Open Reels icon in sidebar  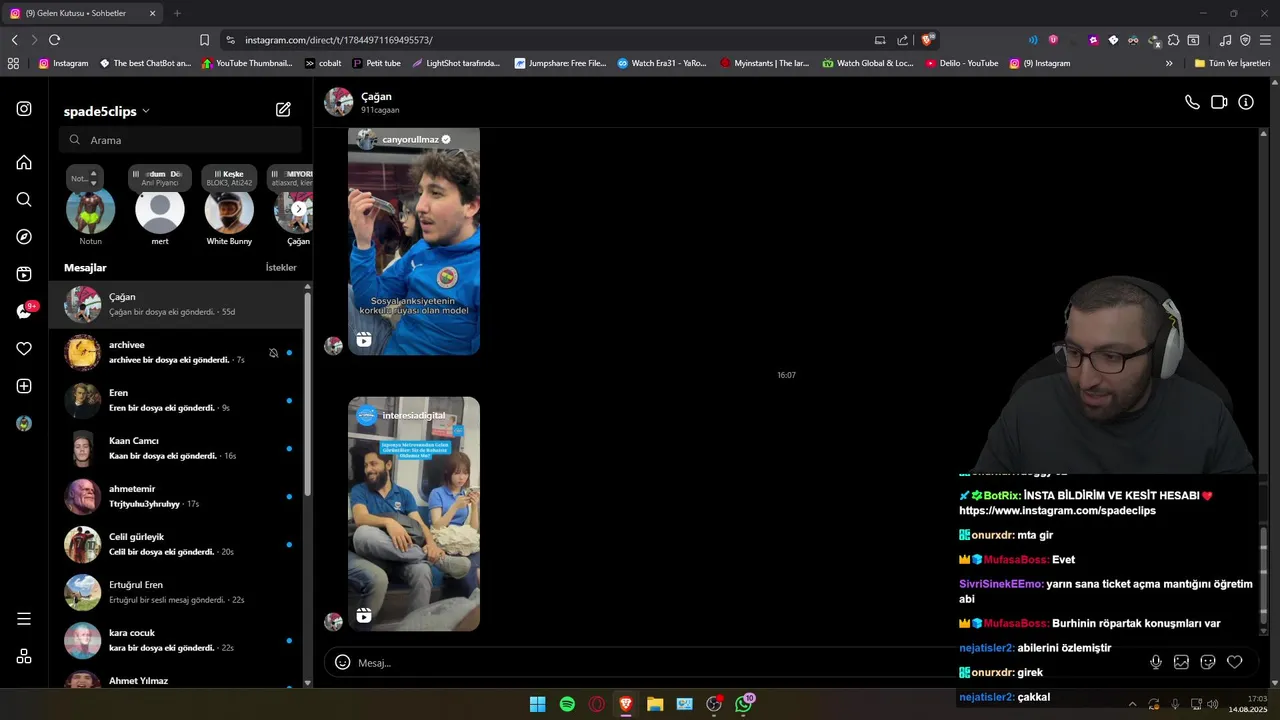[x=24, y=274]
